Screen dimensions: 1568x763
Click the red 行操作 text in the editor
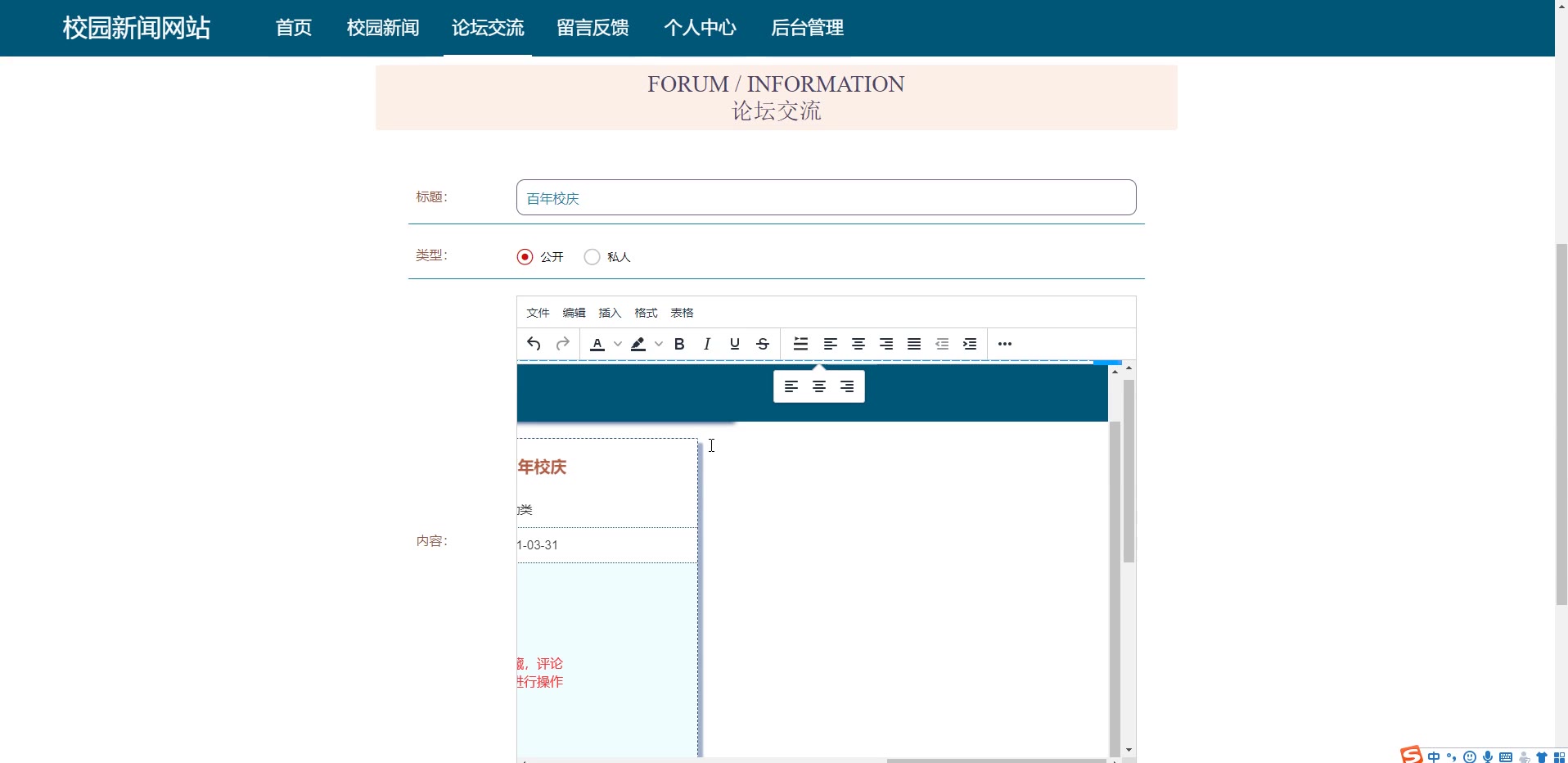(542, 682)
